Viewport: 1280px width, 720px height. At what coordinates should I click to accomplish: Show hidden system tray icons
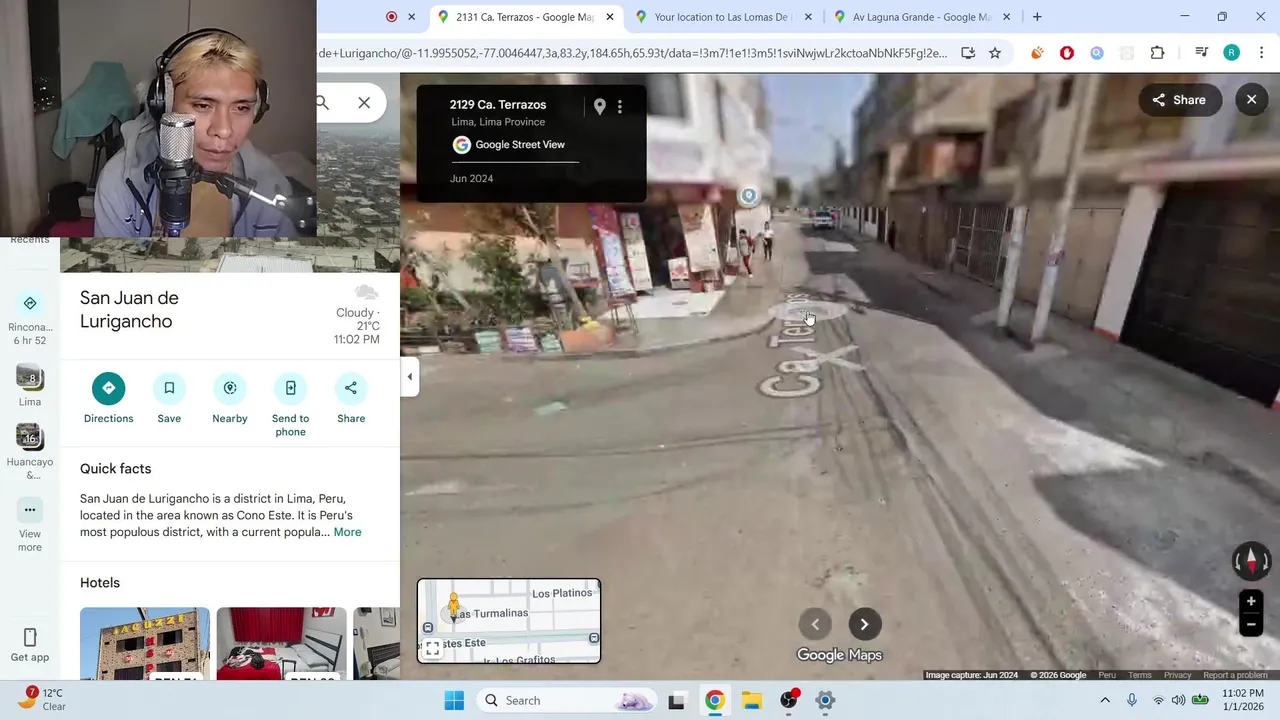coord(1105,700)
